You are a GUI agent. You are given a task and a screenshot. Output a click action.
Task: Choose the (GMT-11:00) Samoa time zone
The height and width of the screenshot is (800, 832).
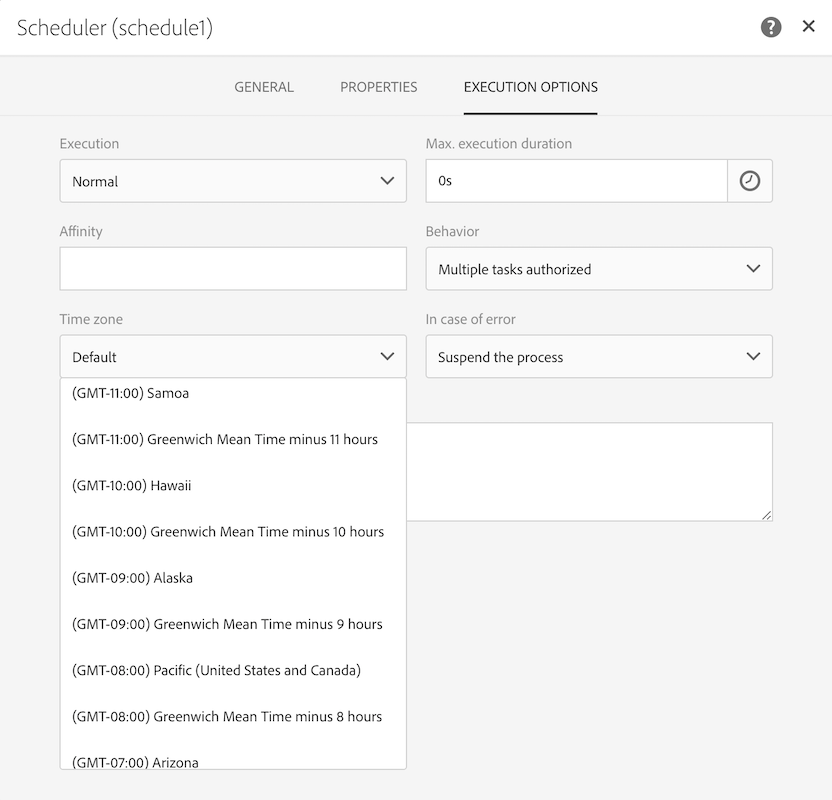click(x=131, y=393)
